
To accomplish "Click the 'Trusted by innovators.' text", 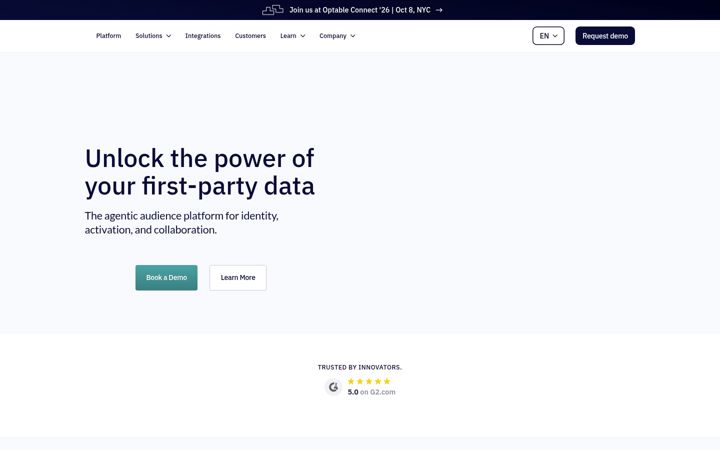I will pos(360,367).
